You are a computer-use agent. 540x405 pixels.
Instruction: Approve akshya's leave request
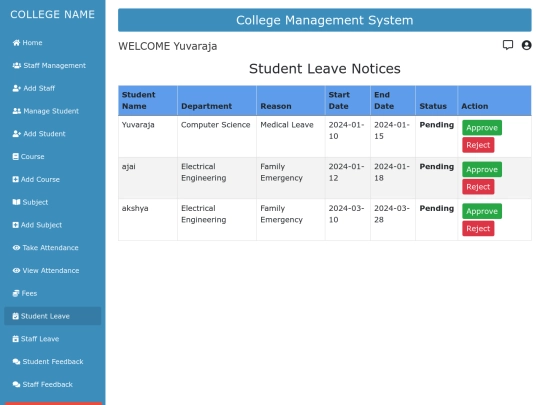(482, 211)
